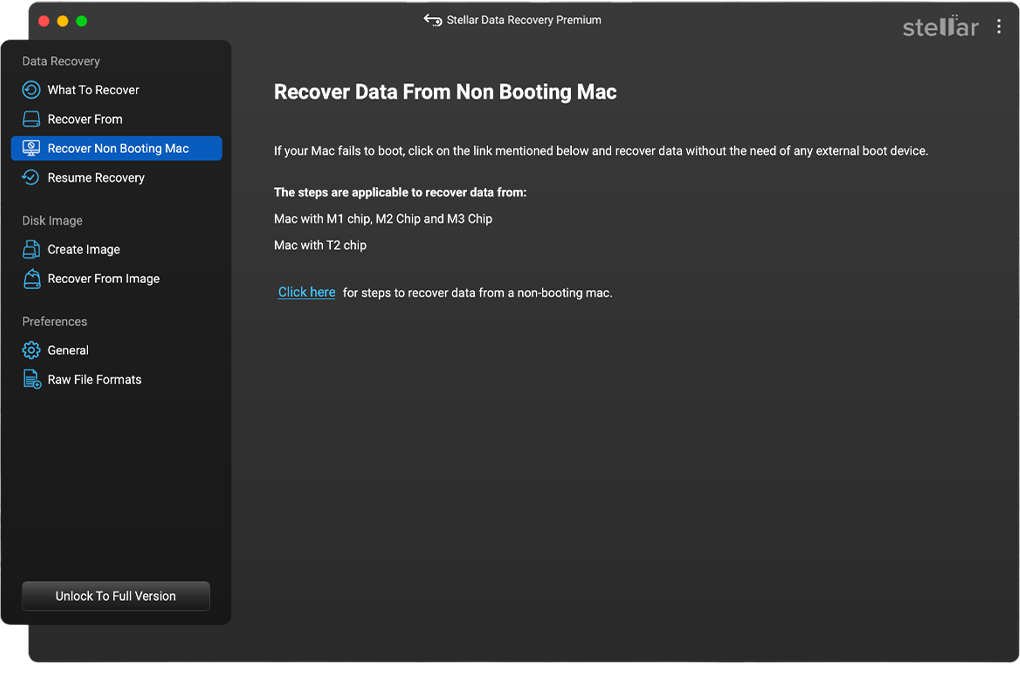This screenshot has height=681, width=1020.
Task: Click text Mac with M1 chip, M2 Chip and M3 Chip
Action: pyautogui.click(x=383, y=219)
